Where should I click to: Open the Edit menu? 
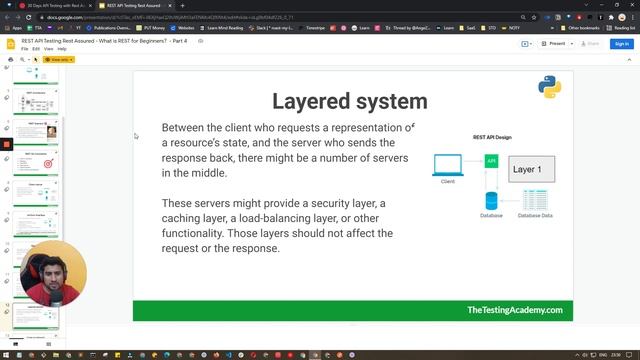pyautogui.click(x=36, y=49)
